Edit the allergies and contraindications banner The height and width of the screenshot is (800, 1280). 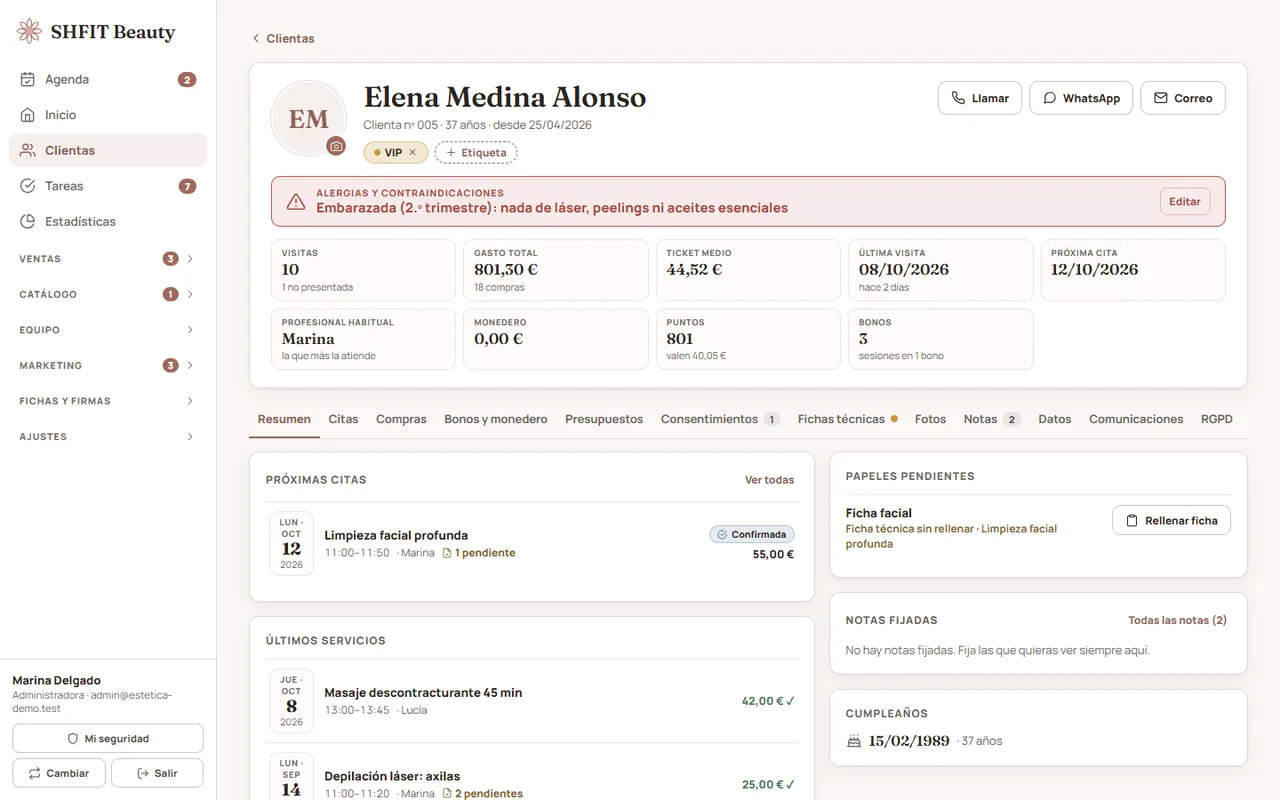(1185, 202)
